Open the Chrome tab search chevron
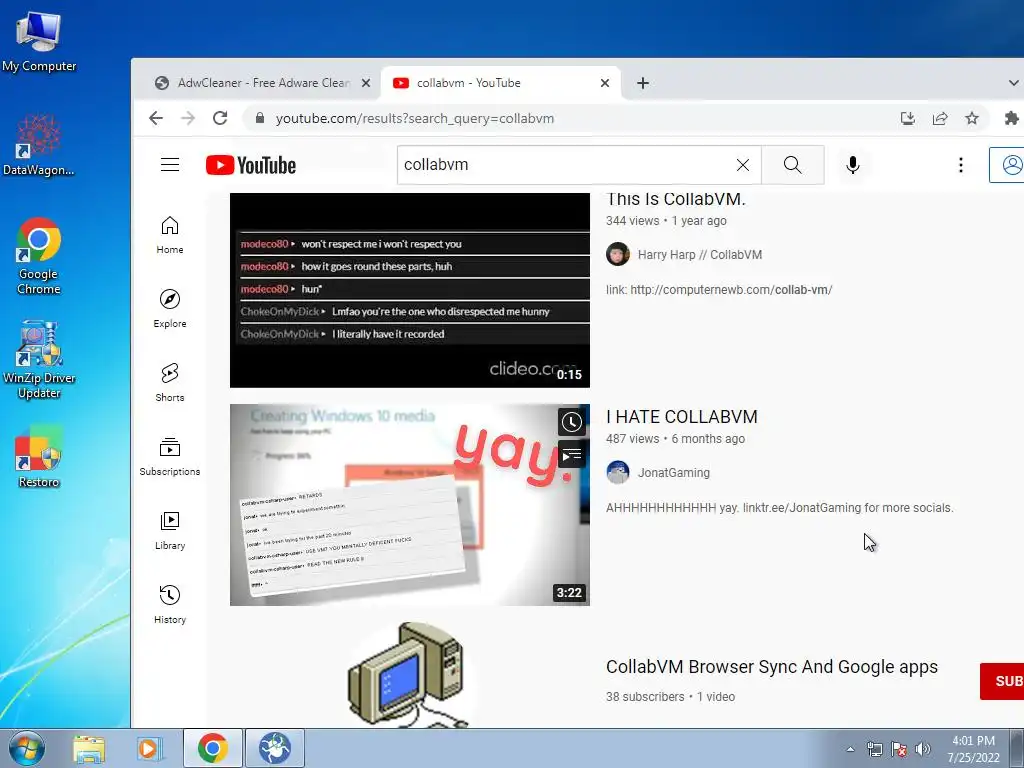 (1013, 83)
